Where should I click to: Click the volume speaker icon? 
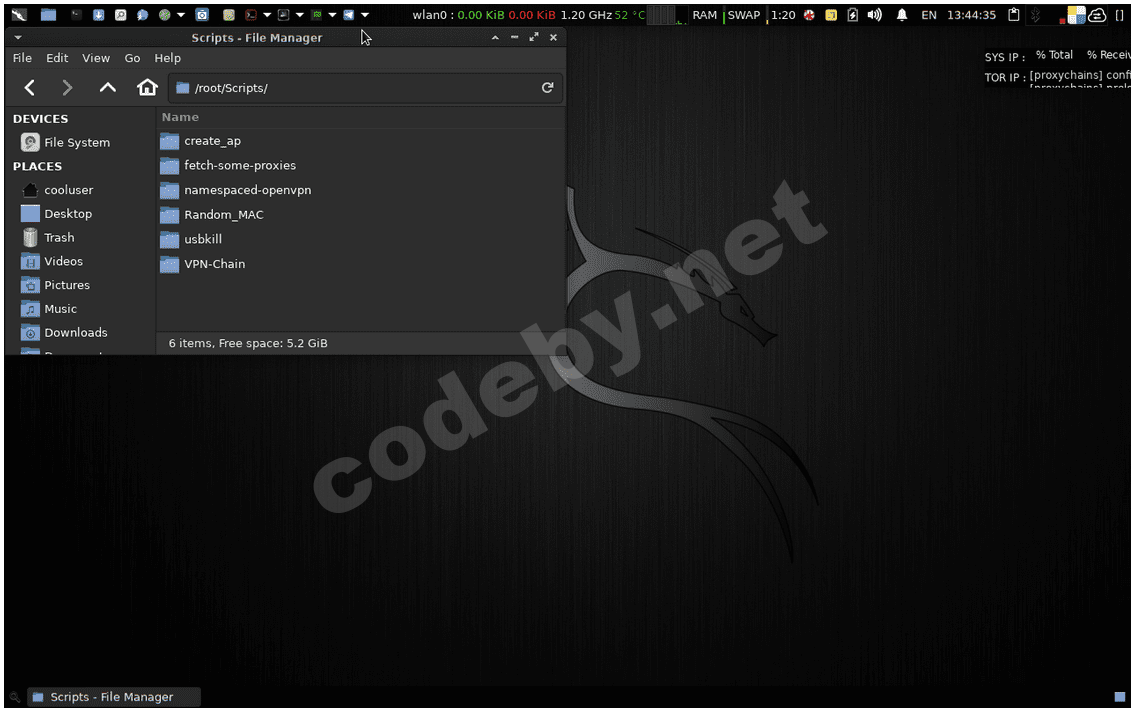click(x=874, y=14)
